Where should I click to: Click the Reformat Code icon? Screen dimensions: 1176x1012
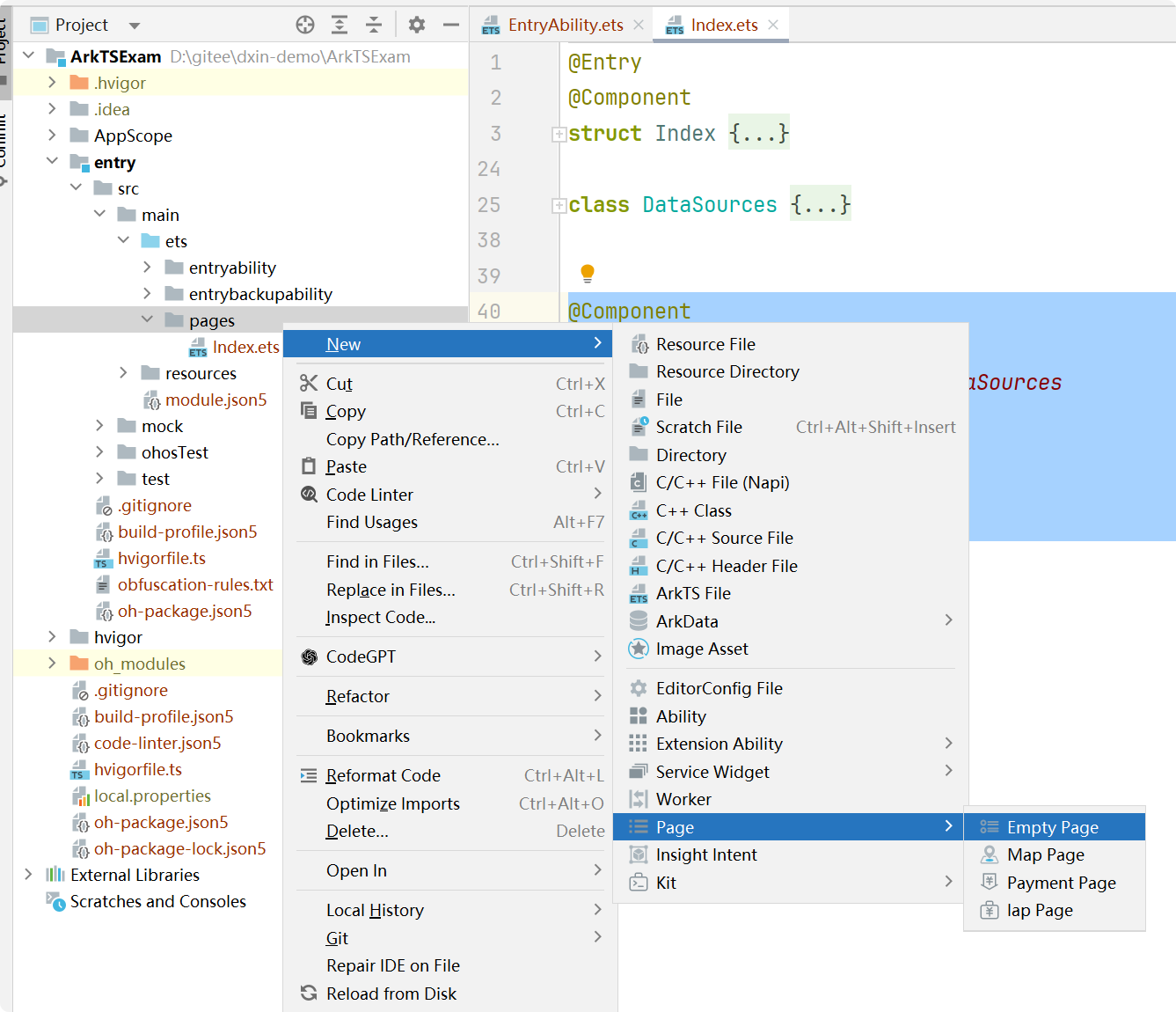(309, 775)
